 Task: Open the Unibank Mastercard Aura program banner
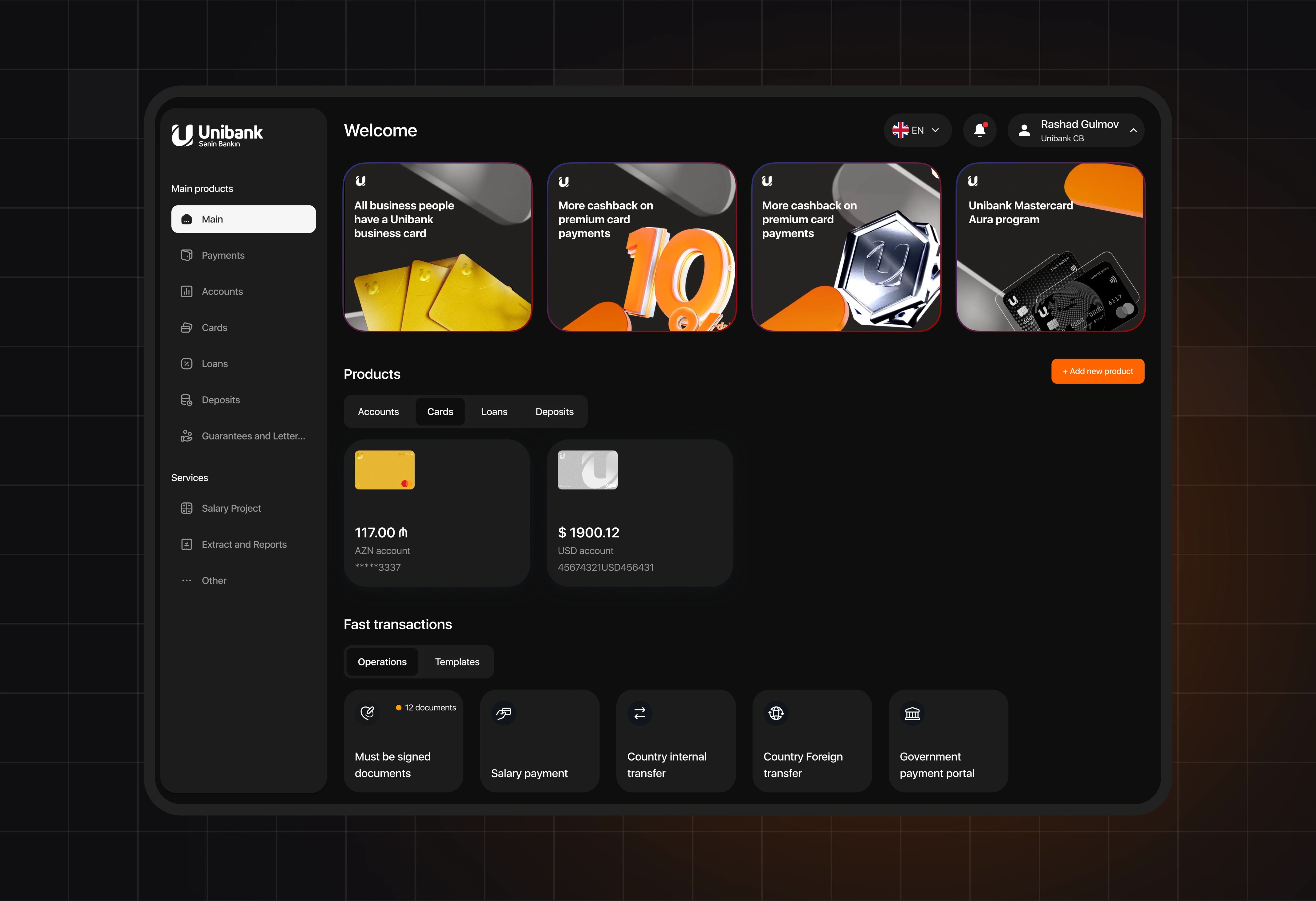(x=1050, y=247)
